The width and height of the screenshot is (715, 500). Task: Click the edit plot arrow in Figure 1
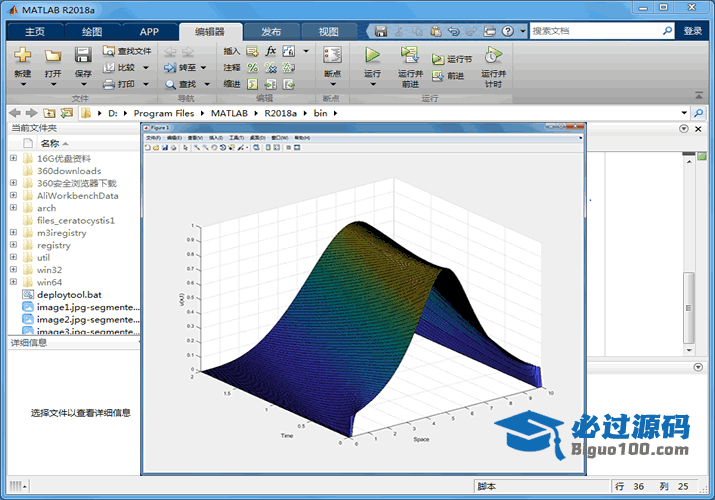coord(185,147)
